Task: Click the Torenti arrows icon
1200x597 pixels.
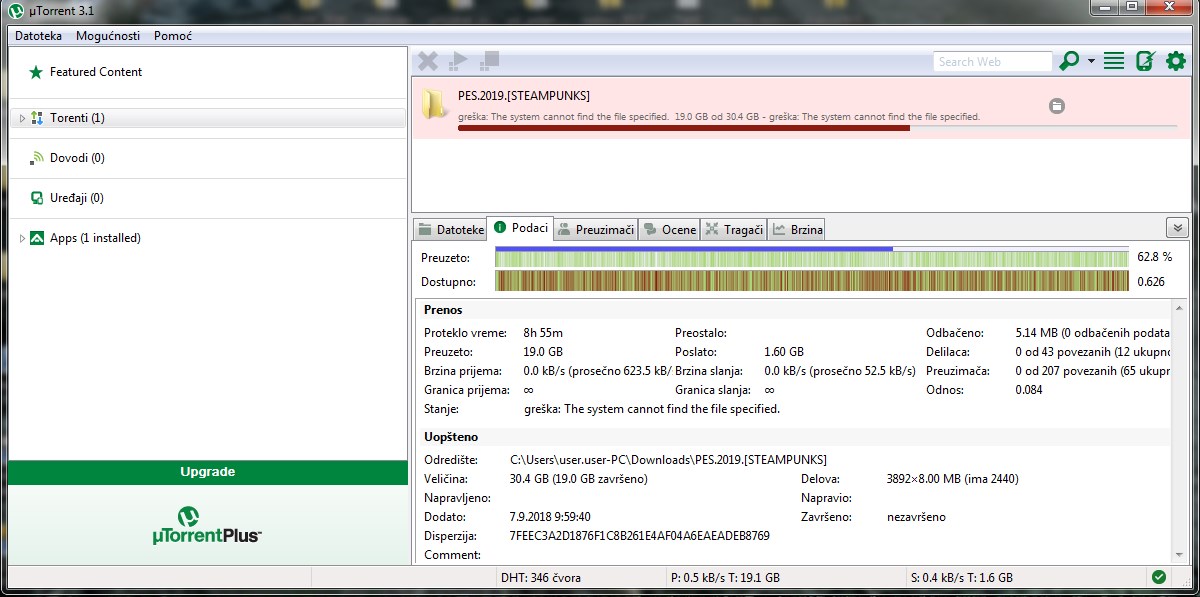Action: point(37,118)
